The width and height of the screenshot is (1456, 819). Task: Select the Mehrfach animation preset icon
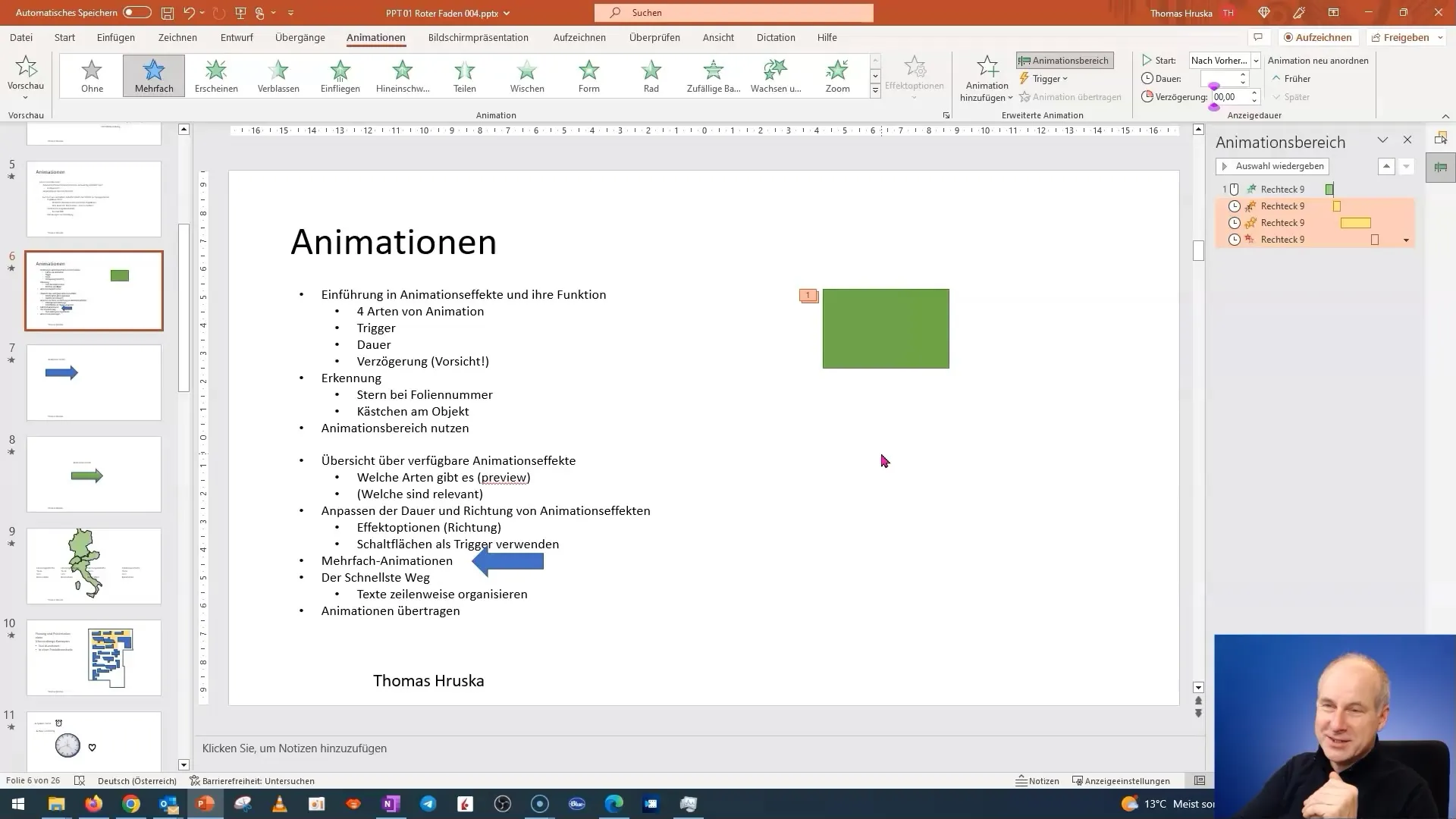click(154, 74)
